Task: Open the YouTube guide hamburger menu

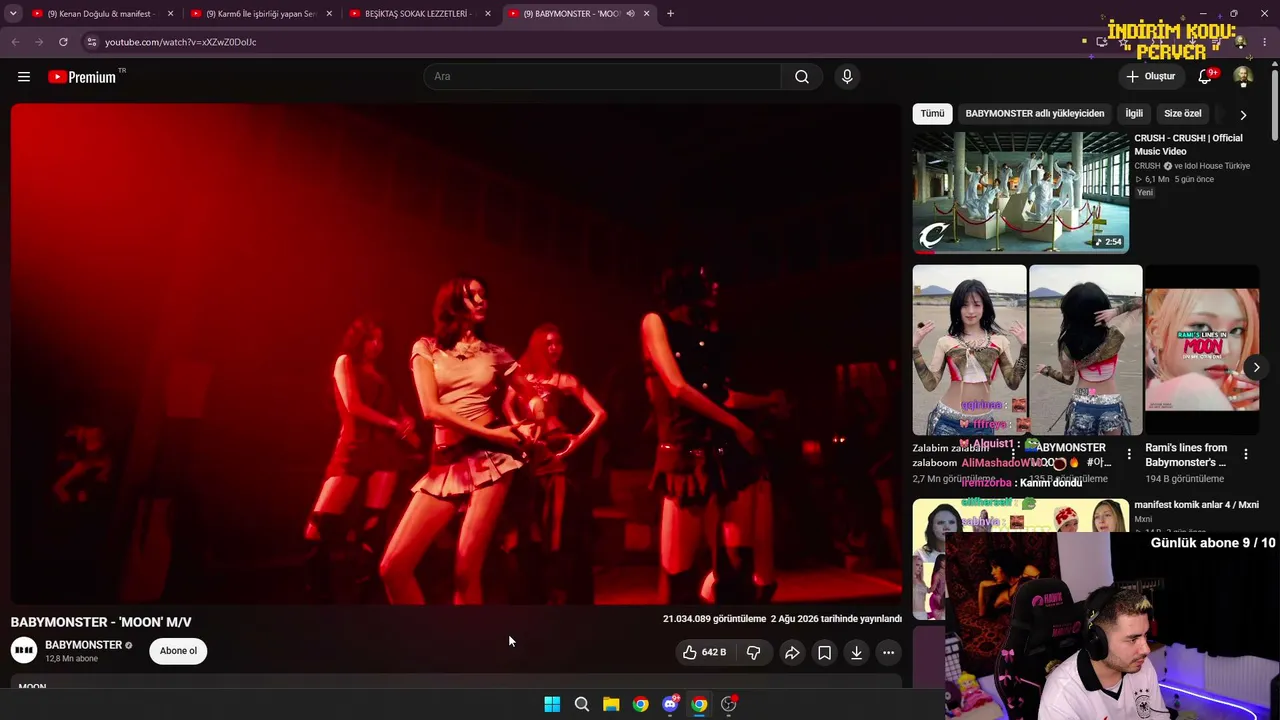Action: (24, 77)
